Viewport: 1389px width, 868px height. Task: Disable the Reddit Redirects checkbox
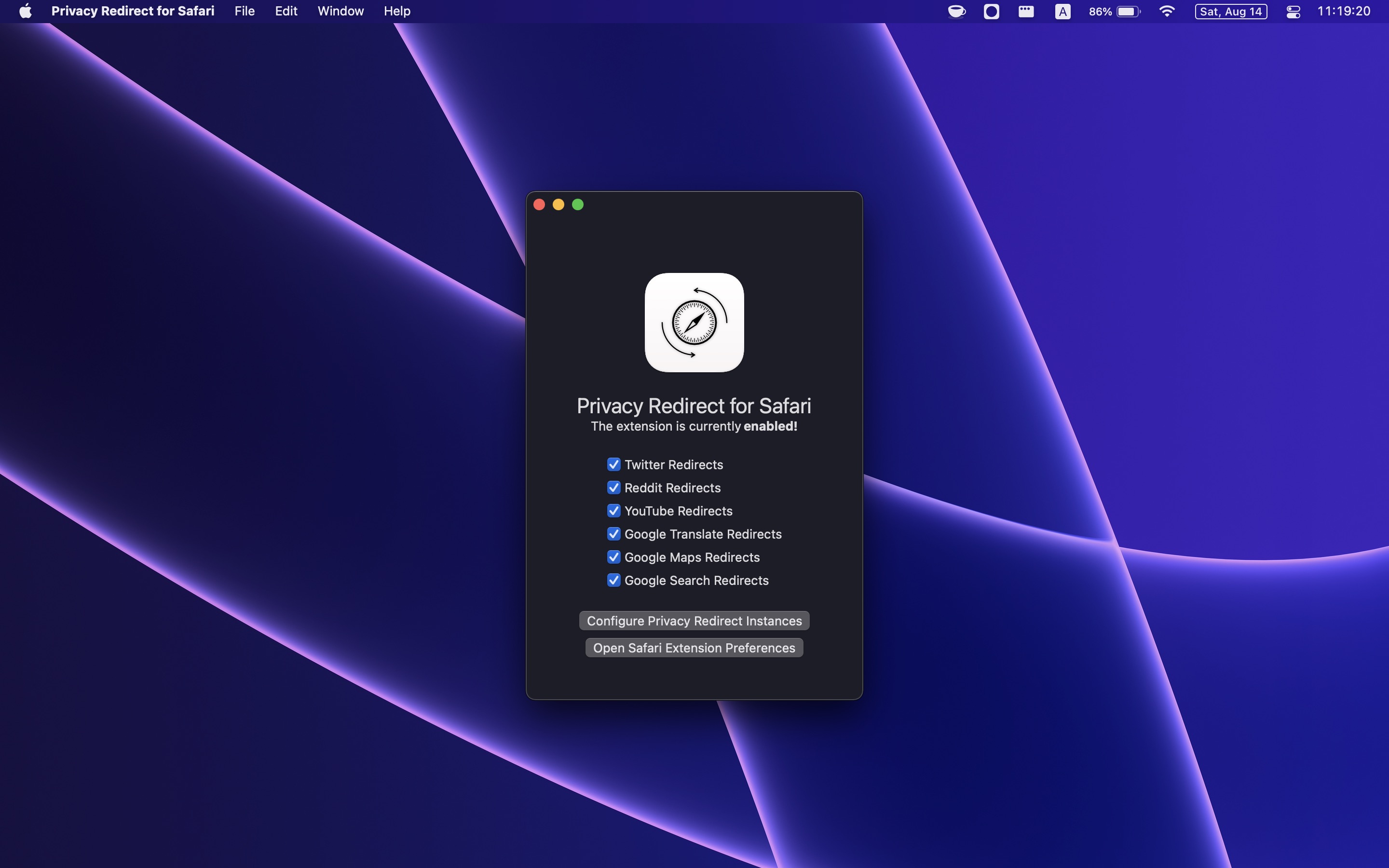point(613,487)
